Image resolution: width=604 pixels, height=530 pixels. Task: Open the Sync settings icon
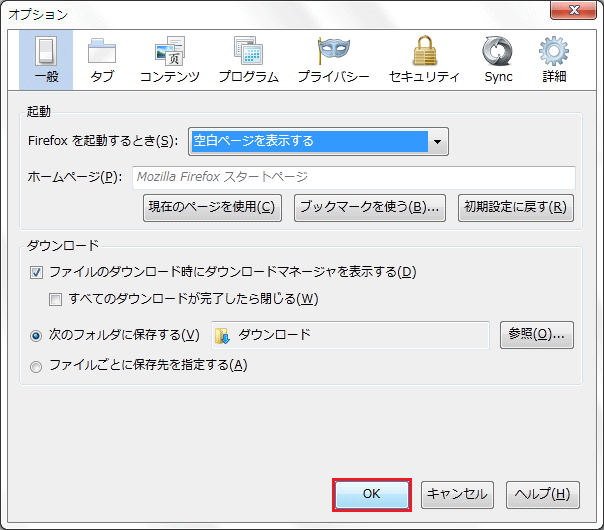(497, 52)
